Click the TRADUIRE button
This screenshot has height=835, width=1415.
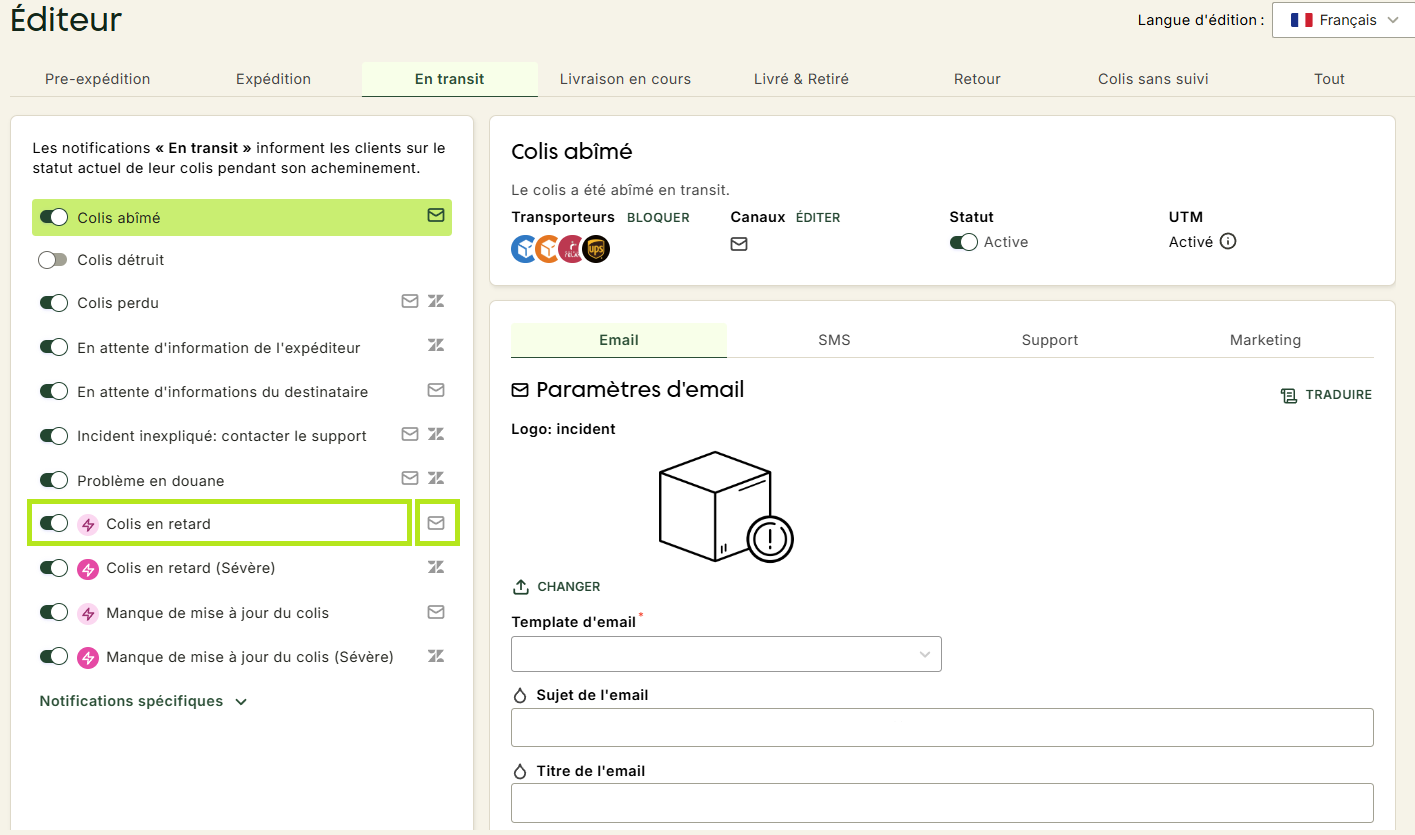1326,395
